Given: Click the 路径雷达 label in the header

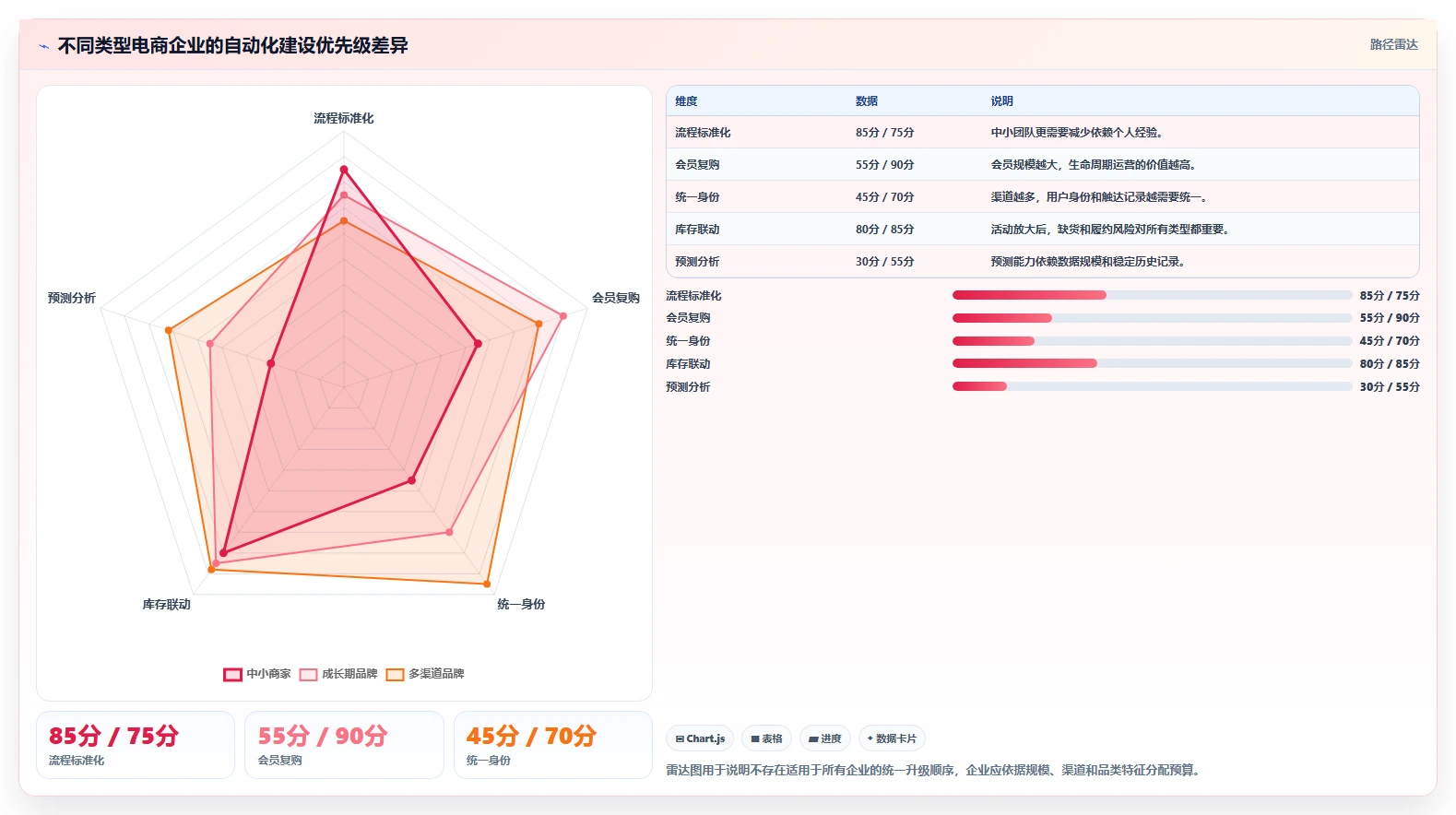Looking at the screenshot, I should [1393, 44].
